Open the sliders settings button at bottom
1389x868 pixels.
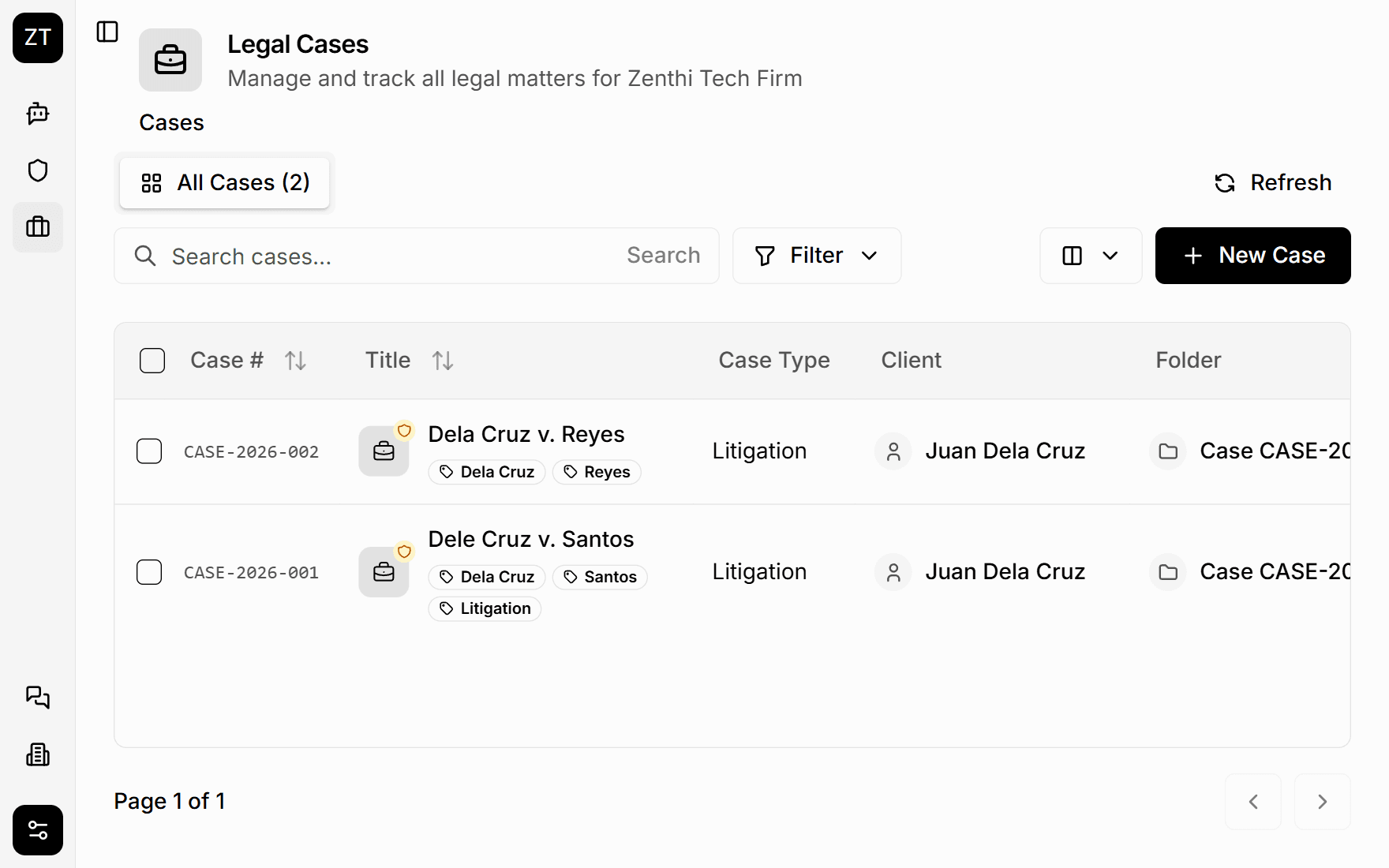click(38, 830)
